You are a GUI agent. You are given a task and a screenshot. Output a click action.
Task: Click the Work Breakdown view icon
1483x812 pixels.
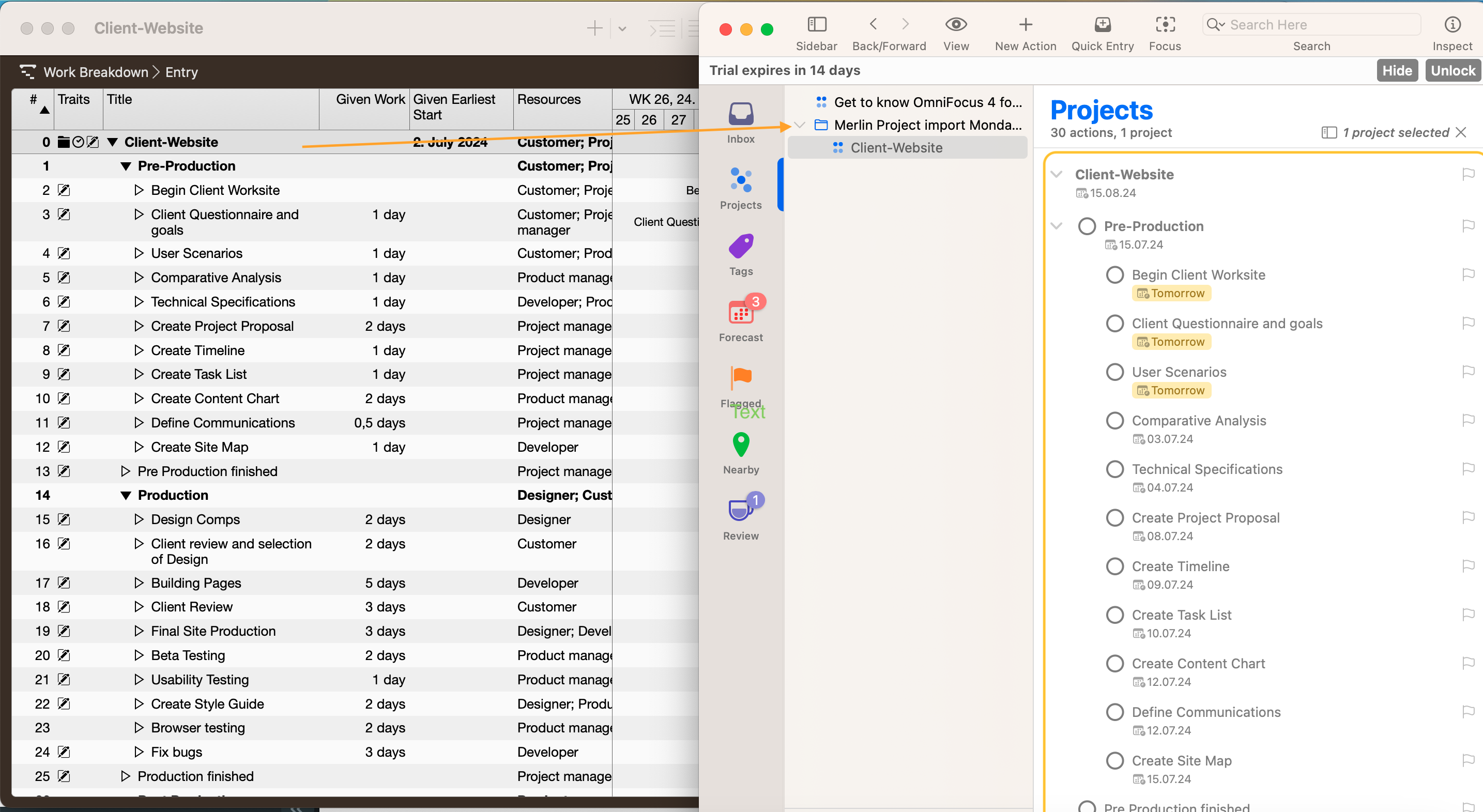pyautogui.click(x=27, y=71)
